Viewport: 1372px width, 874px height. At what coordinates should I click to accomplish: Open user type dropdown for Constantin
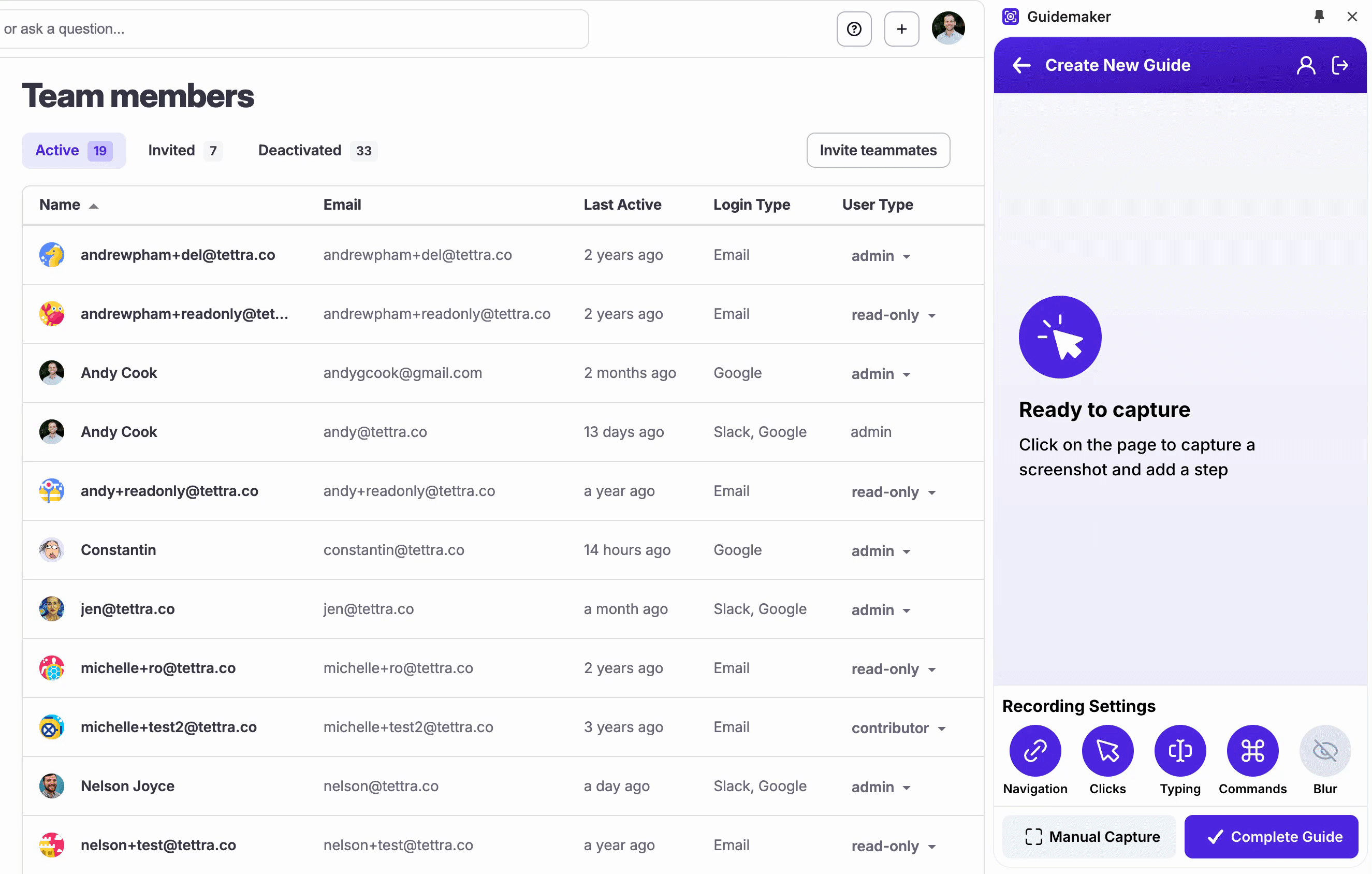coord(880,551)
